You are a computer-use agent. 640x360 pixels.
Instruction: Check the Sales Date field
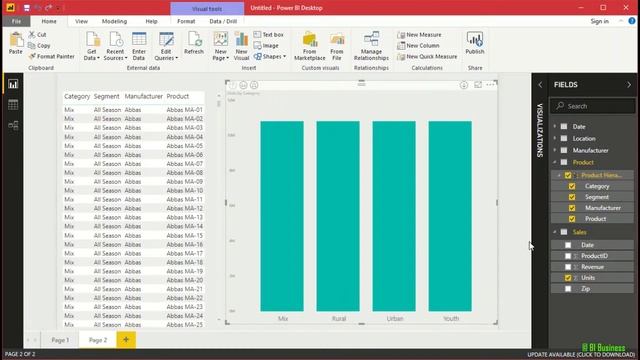pyautogui.click(x=568, y=245)
